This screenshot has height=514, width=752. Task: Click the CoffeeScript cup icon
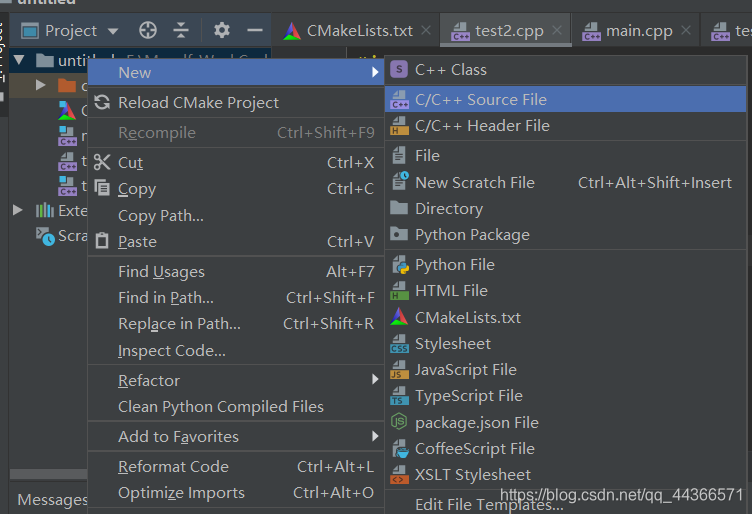pos(400,449)
